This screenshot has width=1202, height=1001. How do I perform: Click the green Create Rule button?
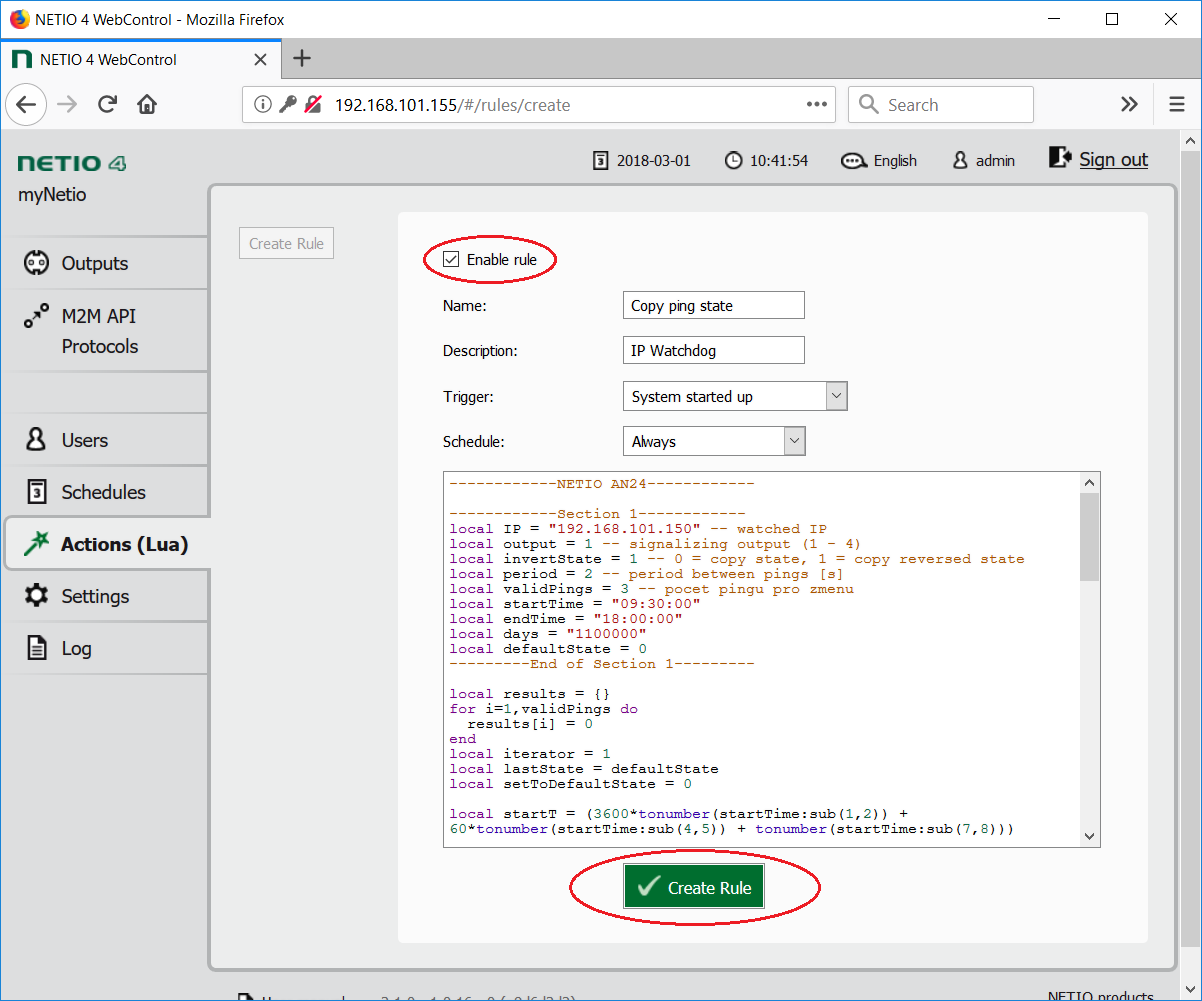[694, 887]
